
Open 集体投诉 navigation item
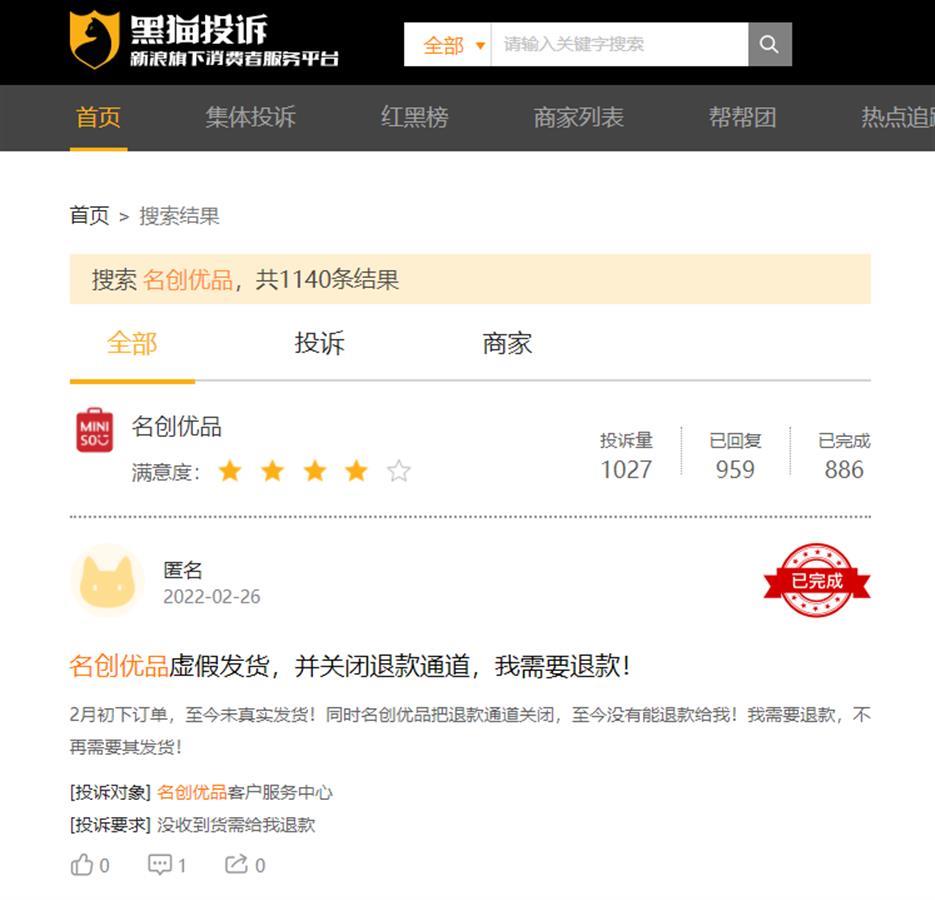click(250, 117)
